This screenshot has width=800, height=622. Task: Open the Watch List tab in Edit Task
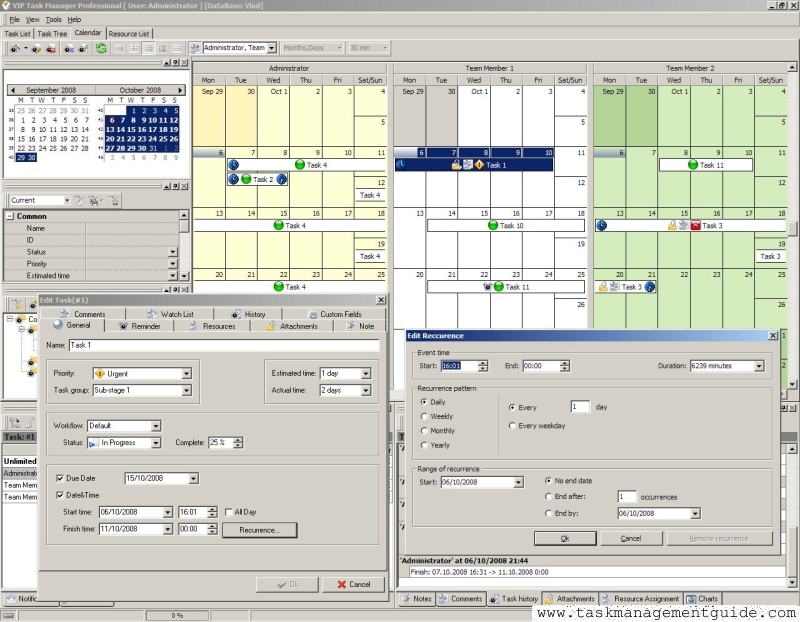click(170, 314)
